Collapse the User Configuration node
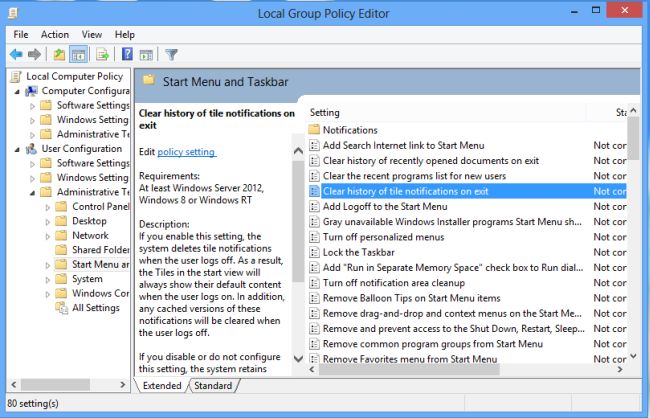650x418 pixels. (17, 149)
